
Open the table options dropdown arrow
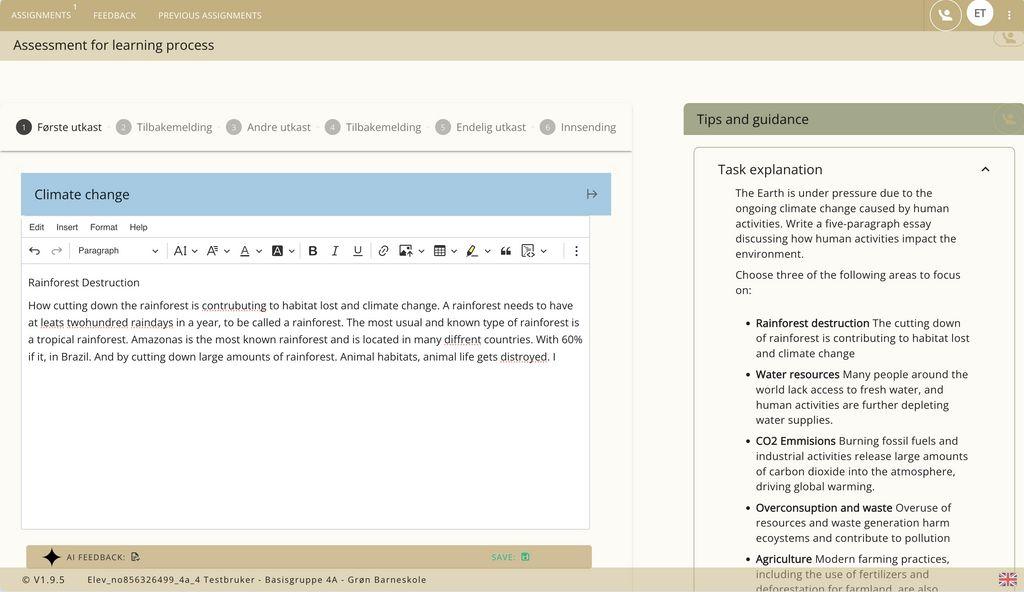[454, 251]
